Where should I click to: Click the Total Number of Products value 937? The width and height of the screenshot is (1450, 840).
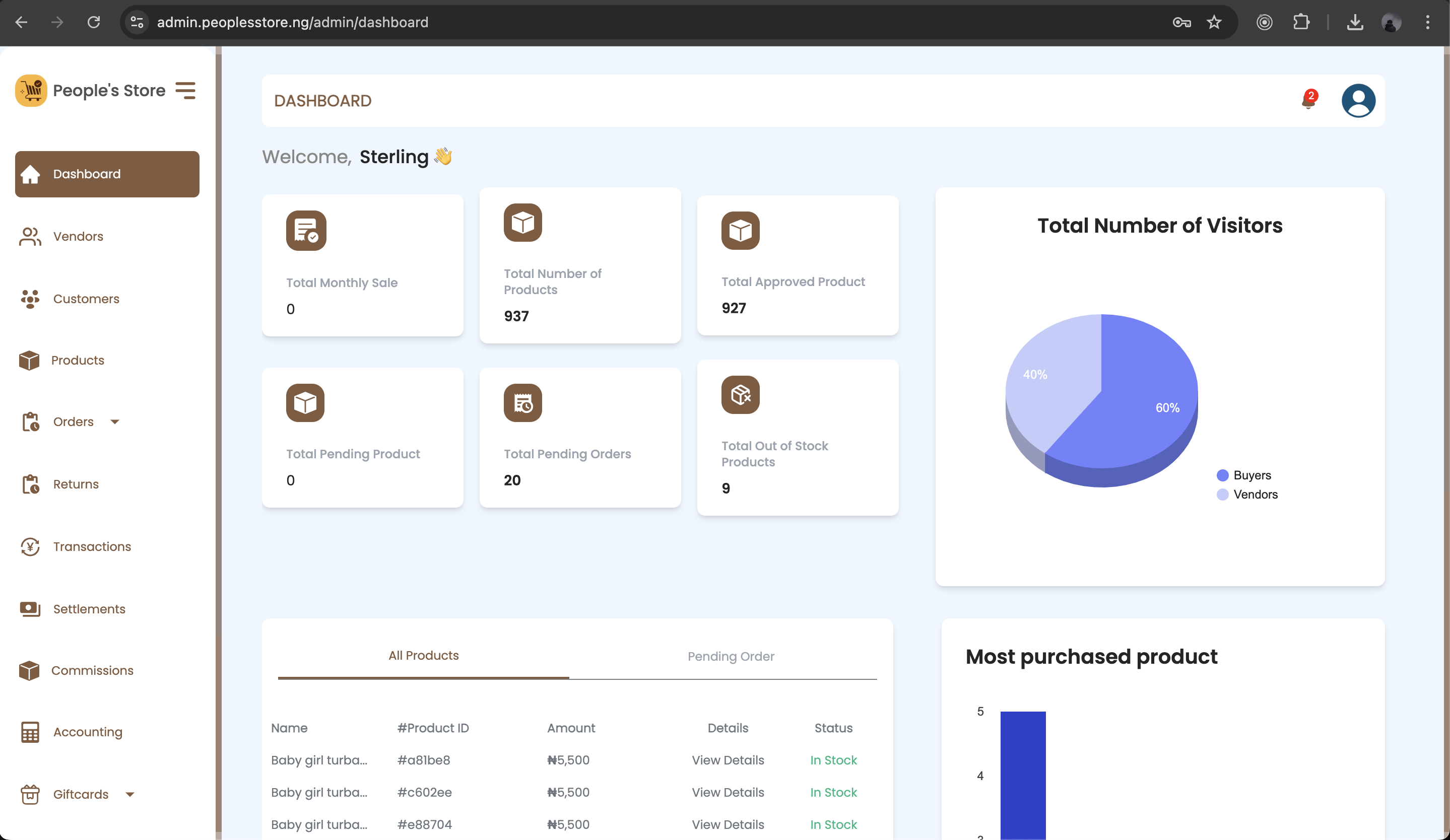click(x=516, y=316)
